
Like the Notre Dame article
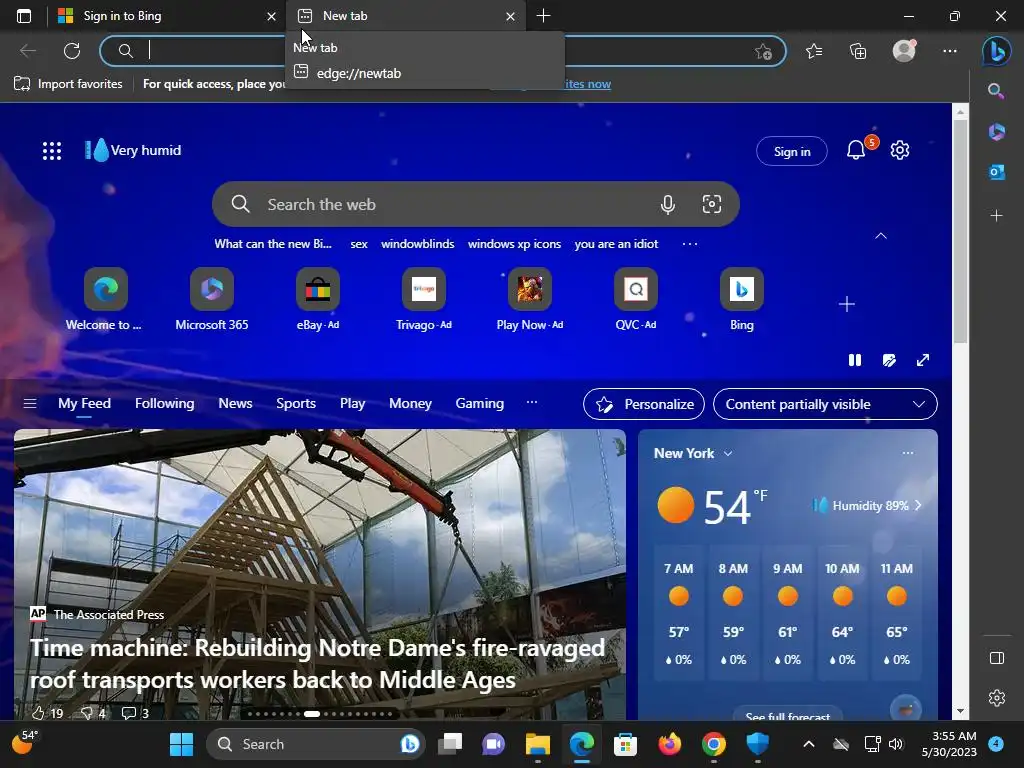(47, 713)
